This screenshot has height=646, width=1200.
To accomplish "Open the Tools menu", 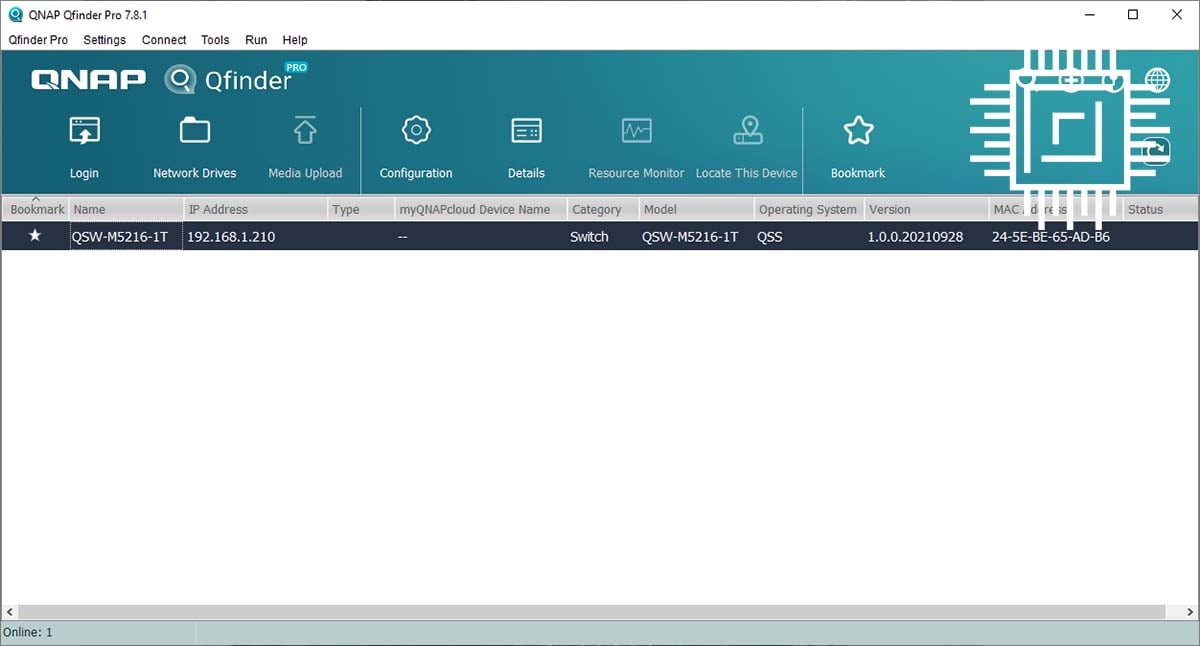I will coord(215,40).
